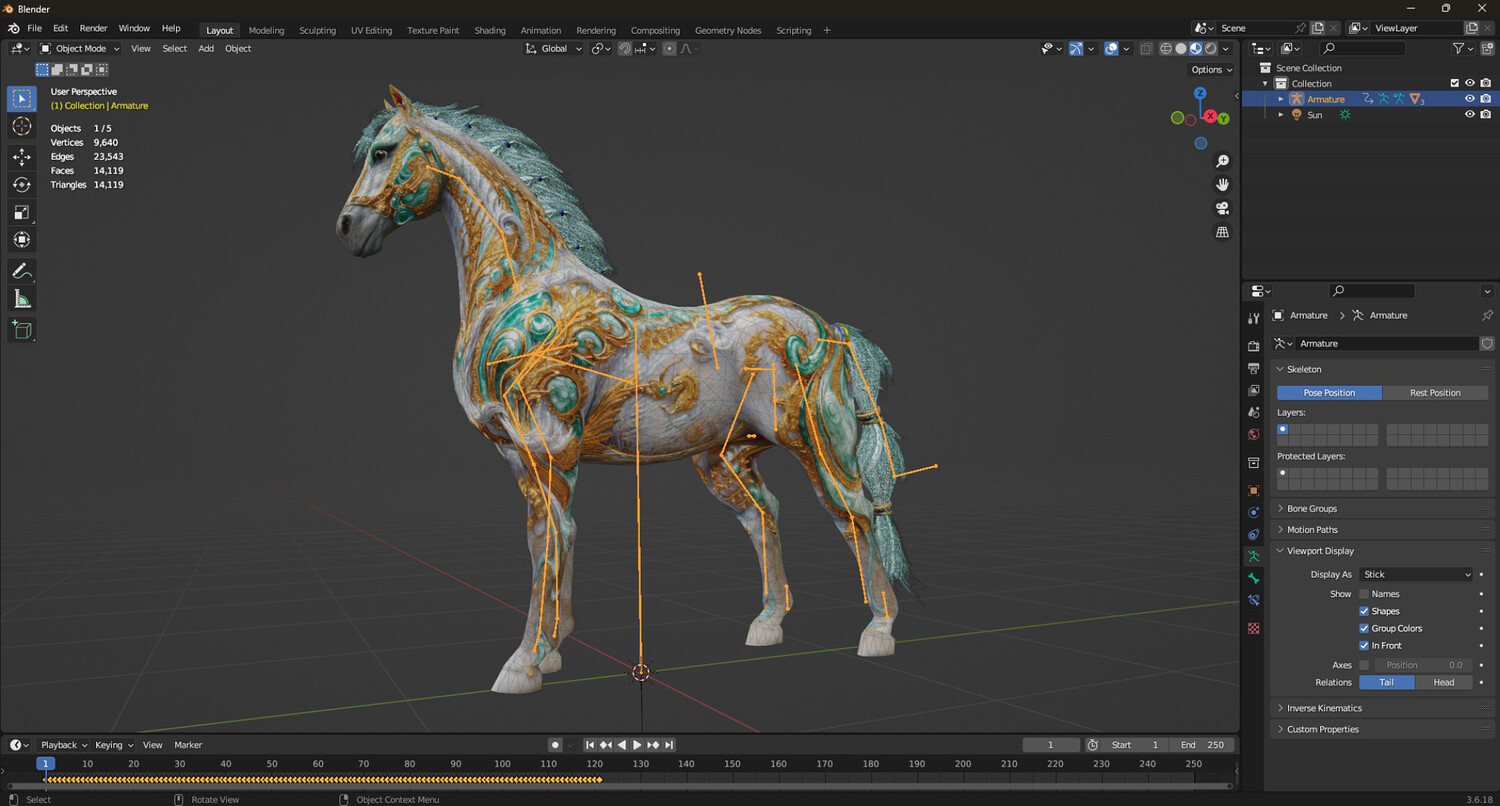The width and height of the screenshot is (1500, 806).
Task: Uncheck the Shapes checkbox
Action: [1364, 611]
